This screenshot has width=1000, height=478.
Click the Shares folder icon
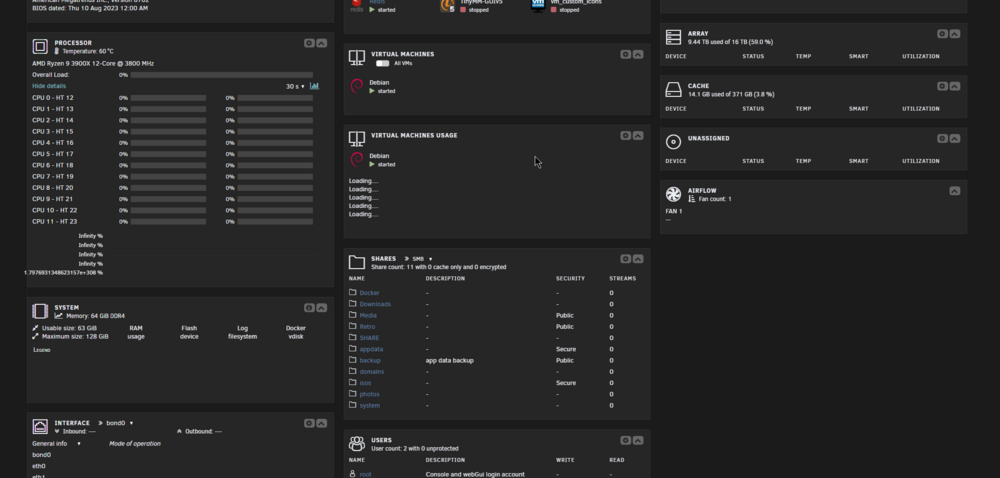[357, 262]
